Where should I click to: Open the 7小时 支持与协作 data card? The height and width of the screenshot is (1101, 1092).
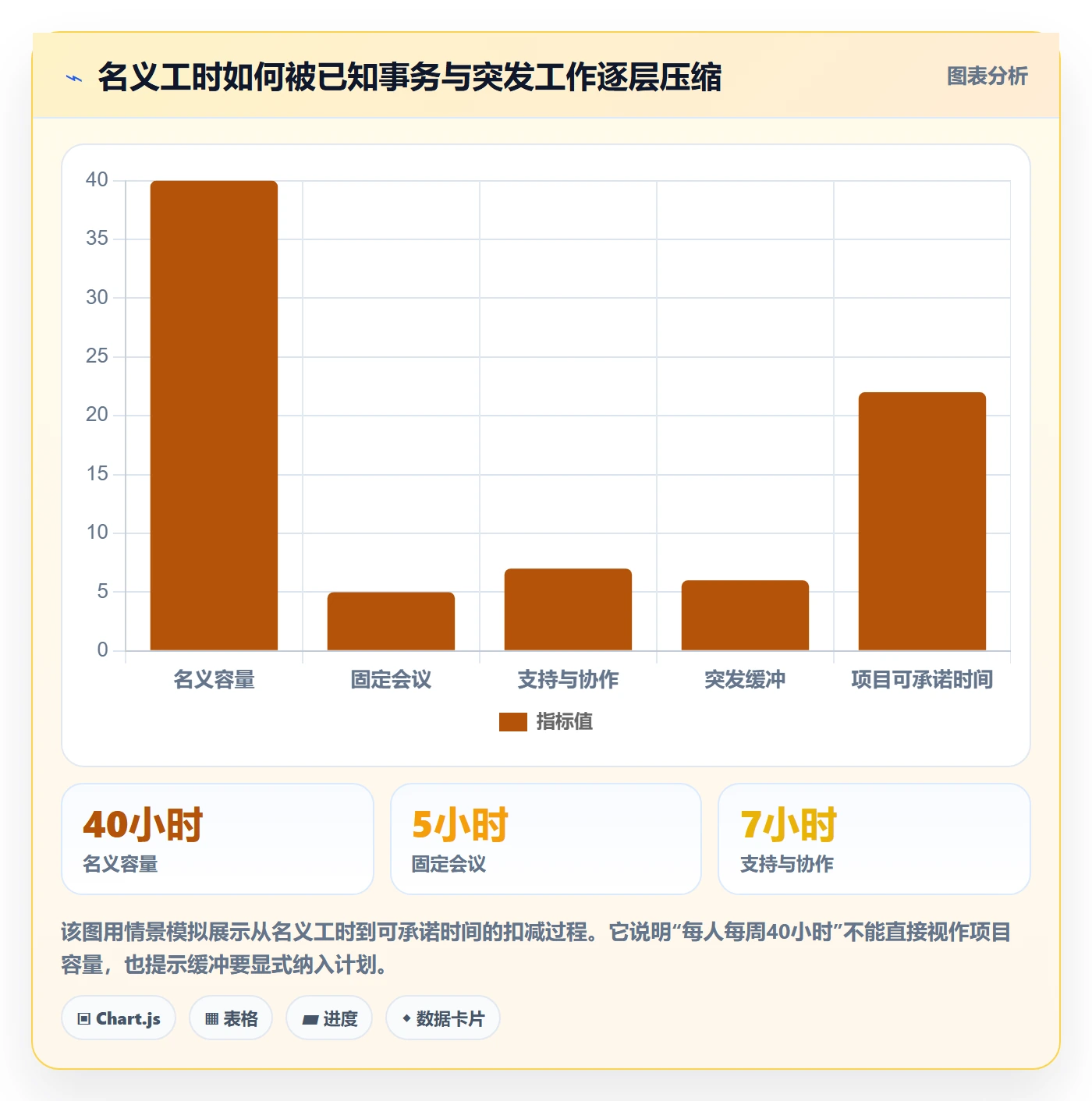pos(874,839)
